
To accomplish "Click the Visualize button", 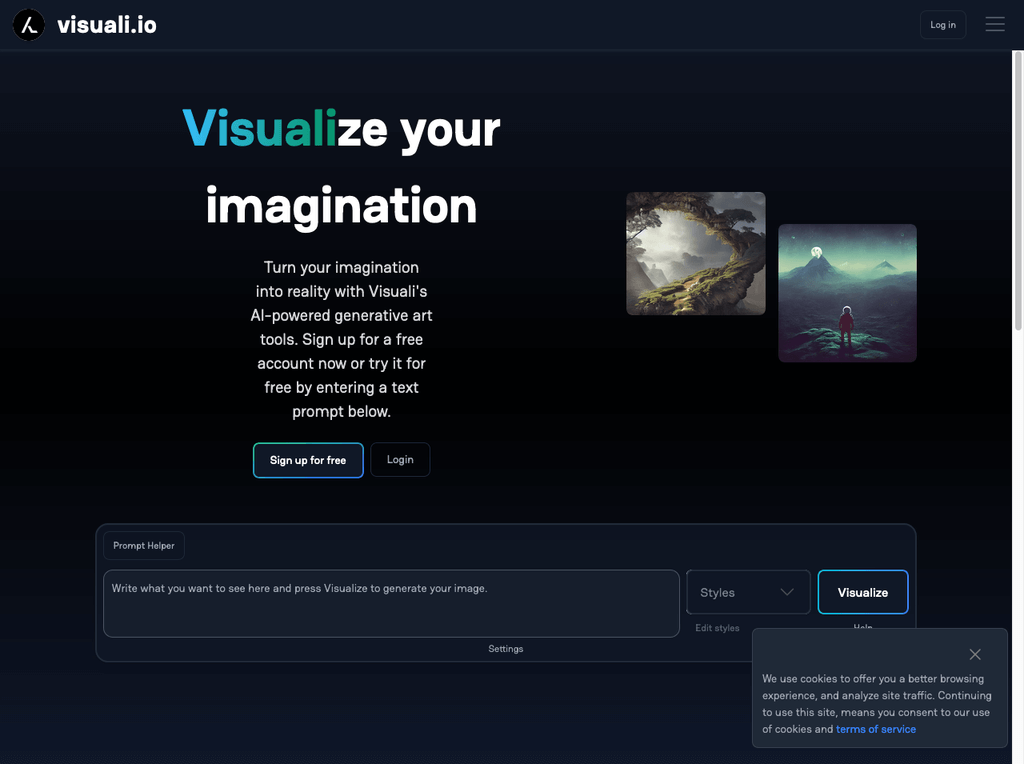I will pos(862,592).
